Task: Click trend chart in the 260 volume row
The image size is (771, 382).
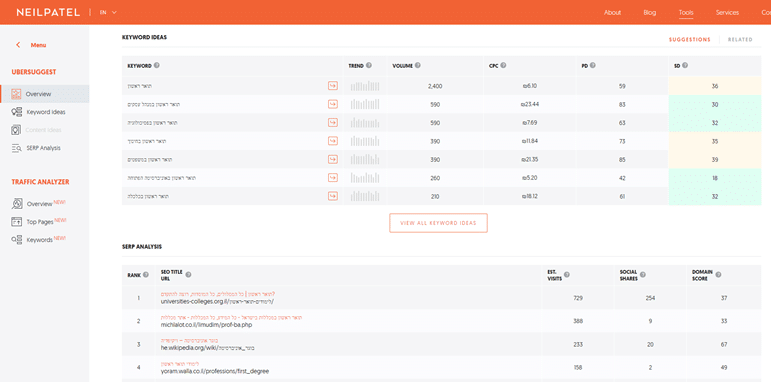Action: [365, 178]
